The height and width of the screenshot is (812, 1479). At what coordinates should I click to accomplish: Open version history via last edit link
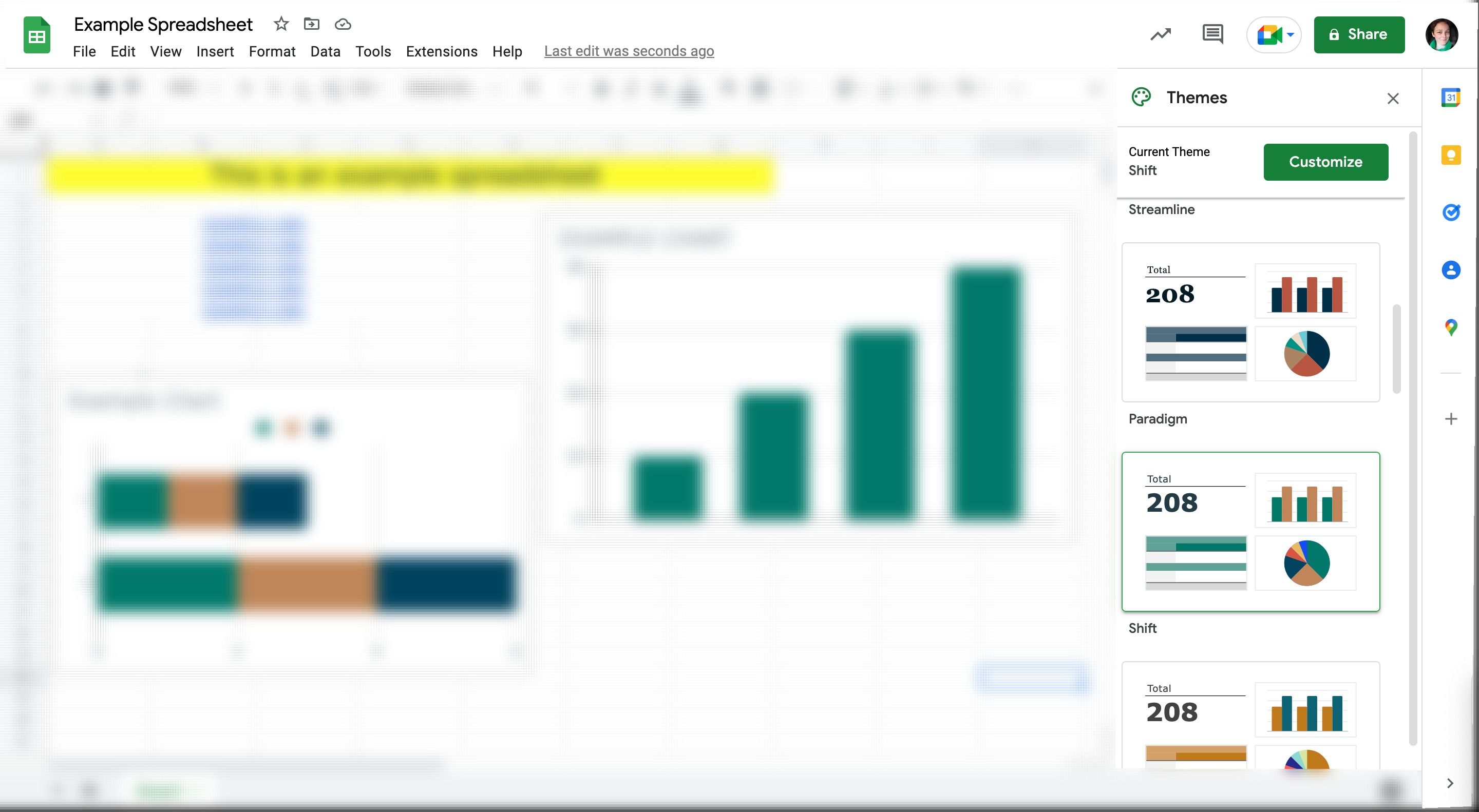[629, 50]
